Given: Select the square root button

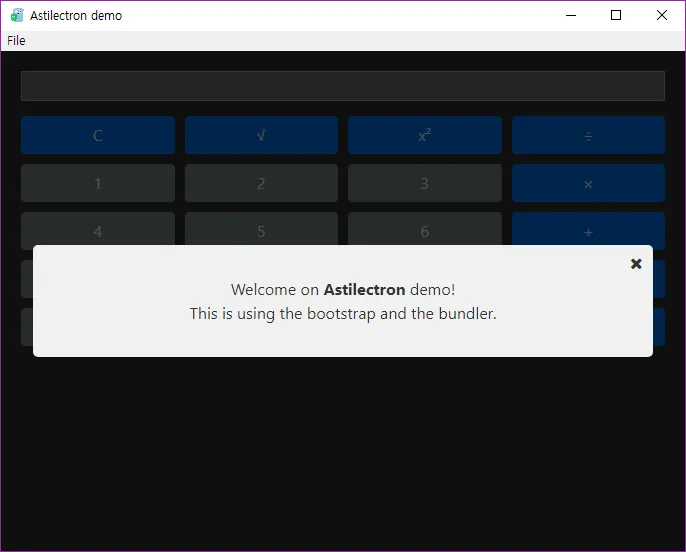Looking at the screenshot, I should [261, 135].
